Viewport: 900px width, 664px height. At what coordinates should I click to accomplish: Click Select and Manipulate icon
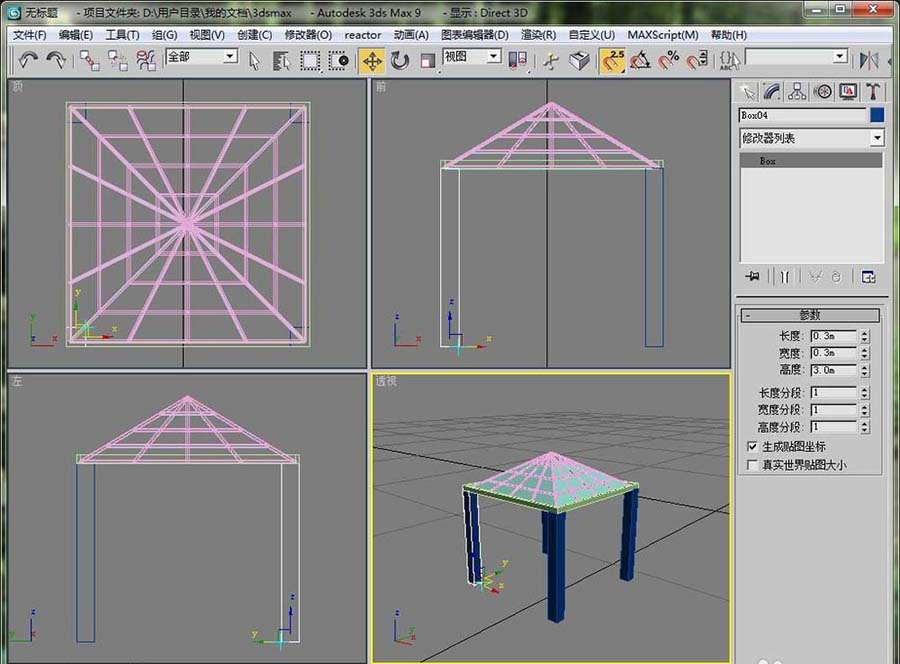coord(551,61)
